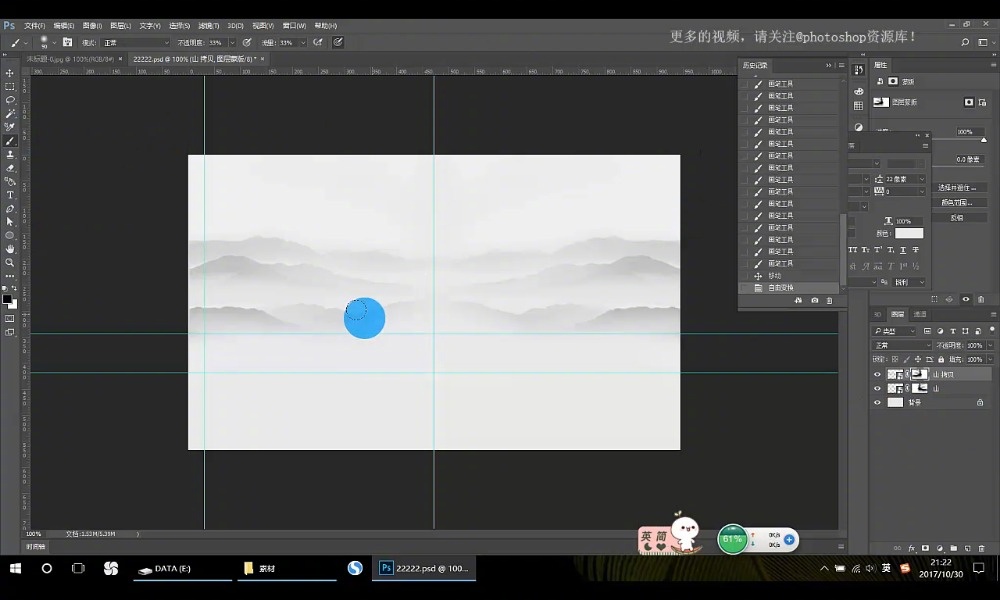This screenshot has height=600, width=1000.
Task: Open the 窗口(W) menu
Action: pyautogui.click(x=294, y=26)
